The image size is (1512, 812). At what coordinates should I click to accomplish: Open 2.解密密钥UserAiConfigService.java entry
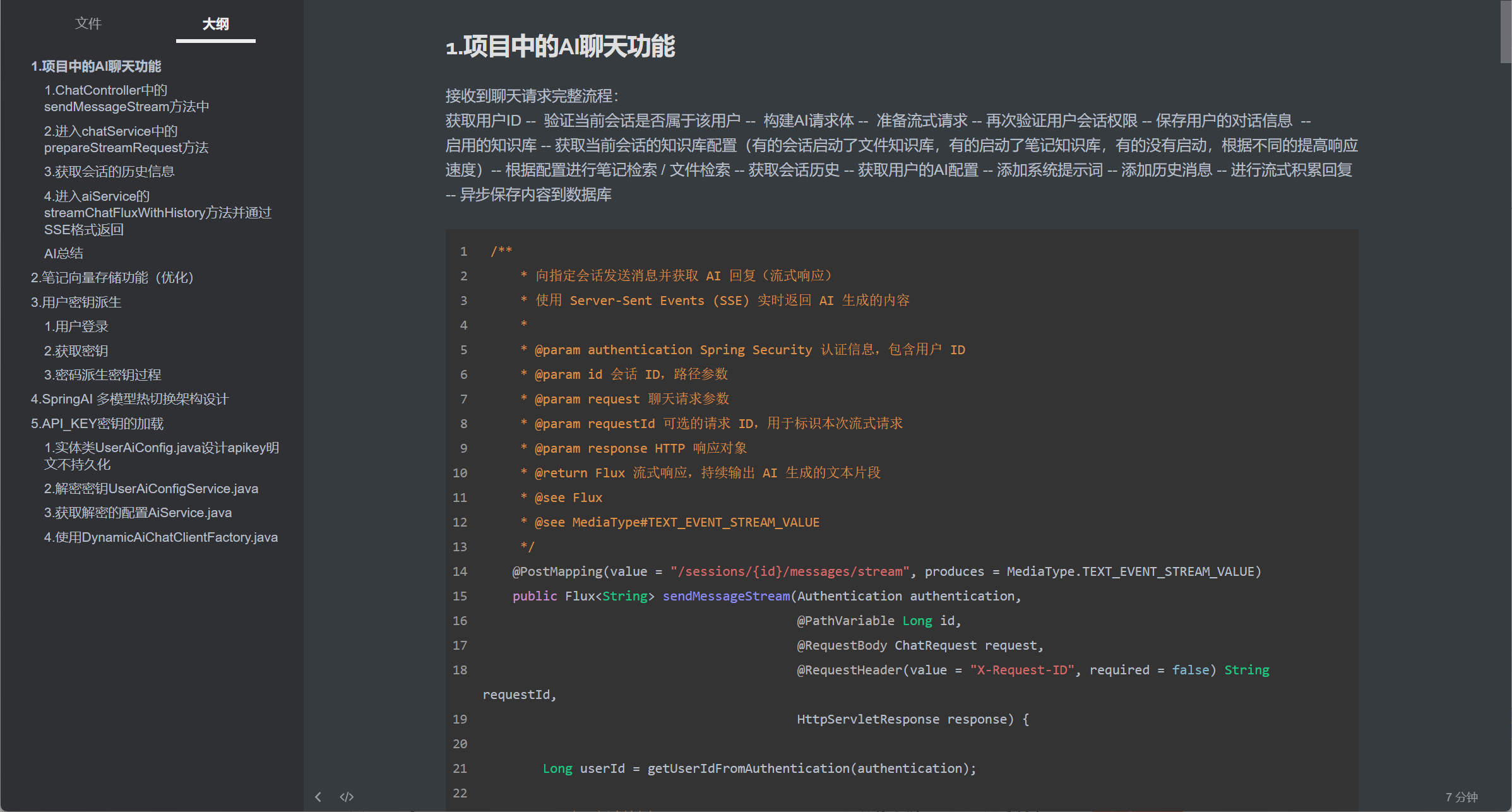(151, 489)
